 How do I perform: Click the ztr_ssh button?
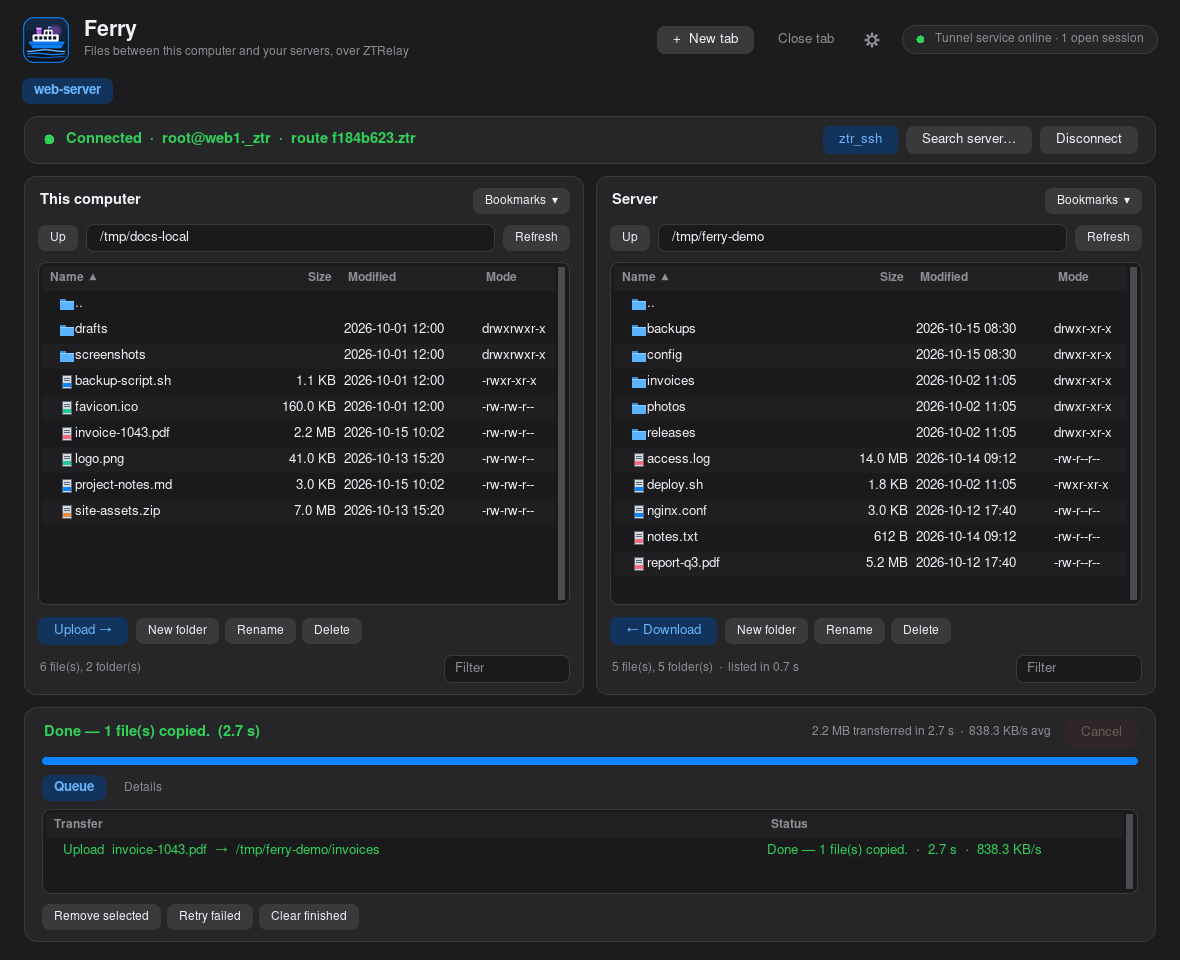(860, 139)
